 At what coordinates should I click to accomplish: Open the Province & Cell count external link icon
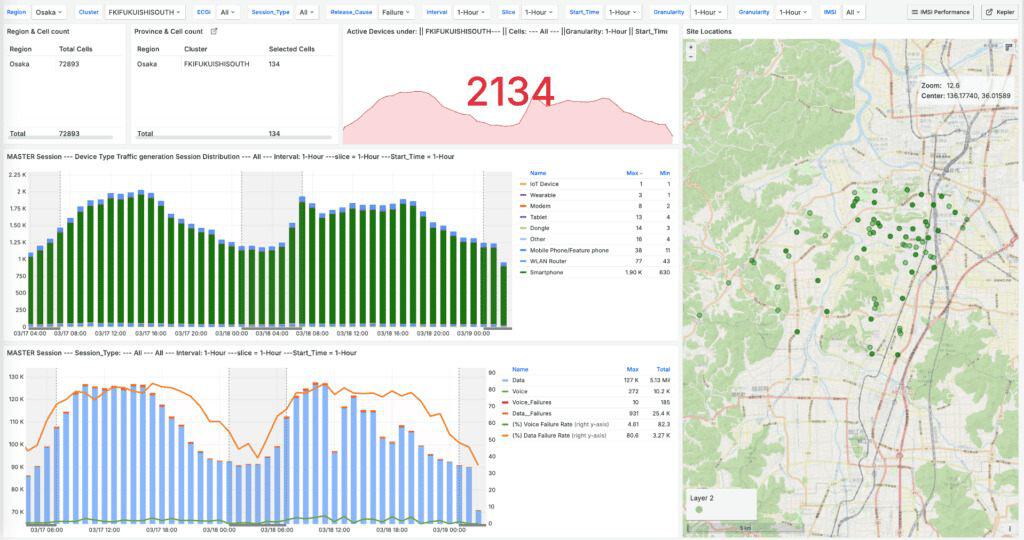214,31
